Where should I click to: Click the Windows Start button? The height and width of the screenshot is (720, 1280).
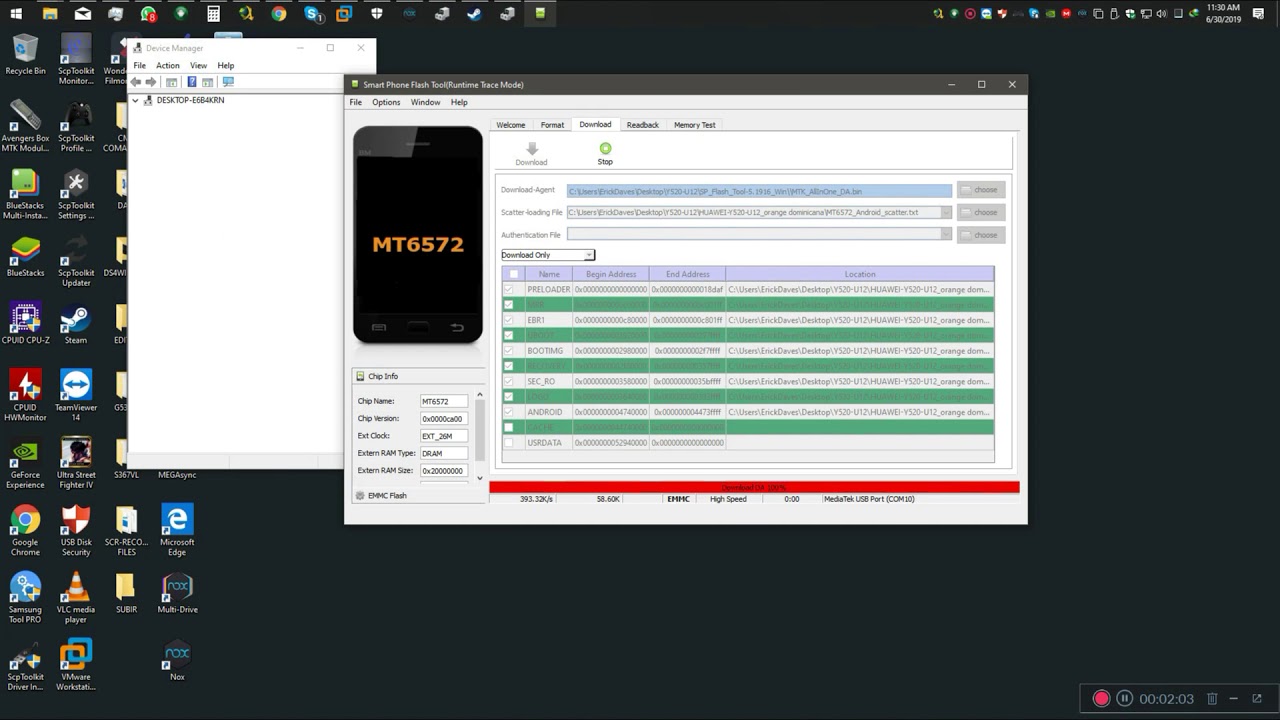[x=16, y=14]
